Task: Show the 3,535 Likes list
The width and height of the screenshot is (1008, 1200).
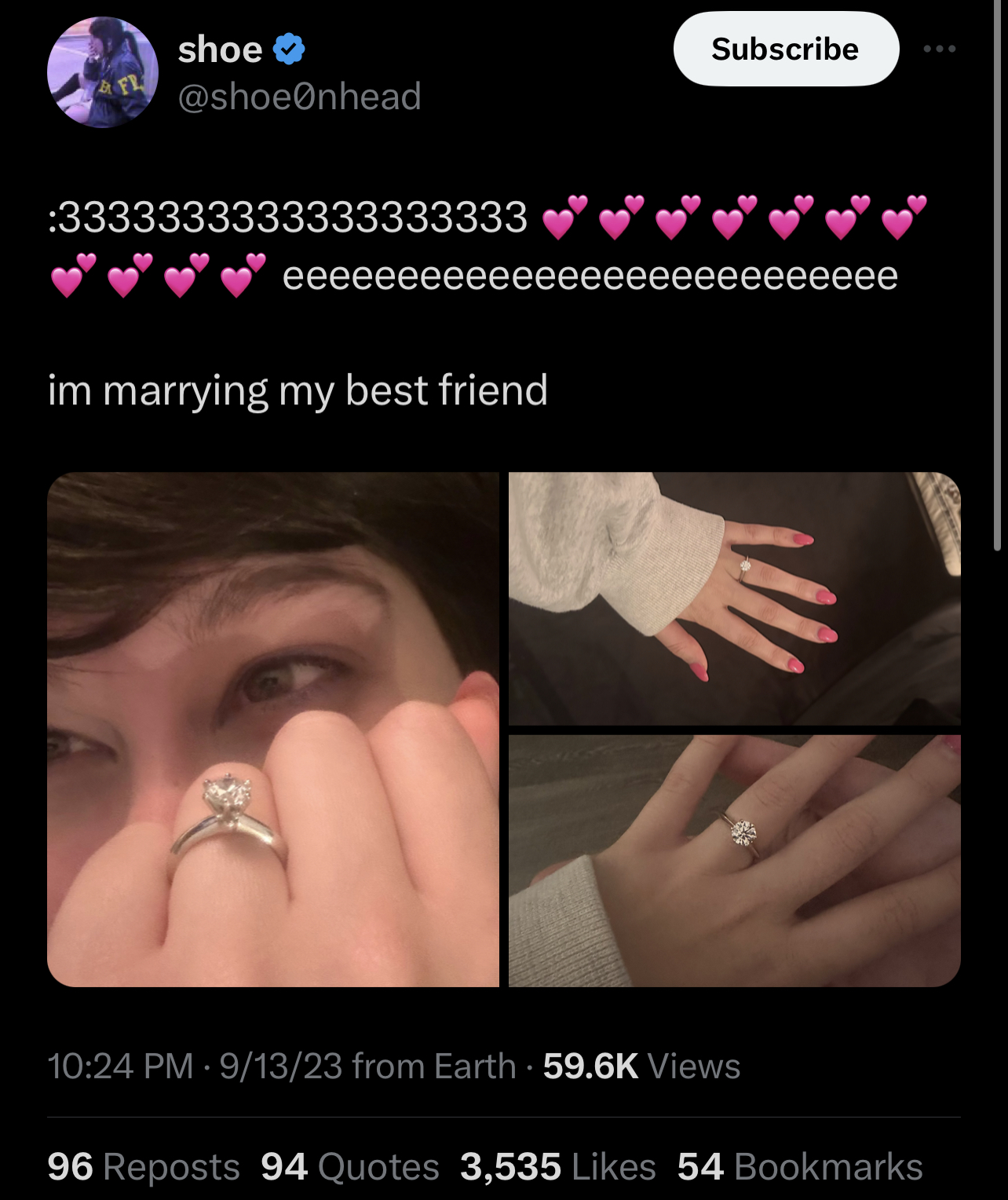Action: (558, 1166)
